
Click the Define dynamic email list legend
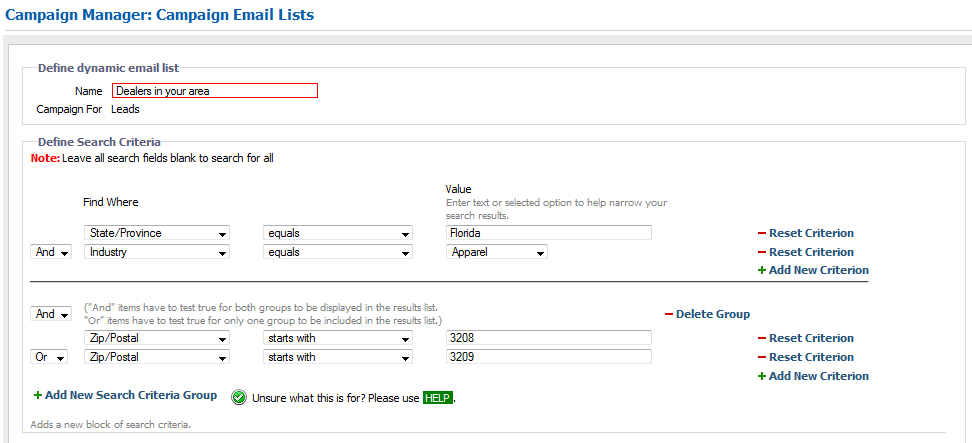[108, 68]
